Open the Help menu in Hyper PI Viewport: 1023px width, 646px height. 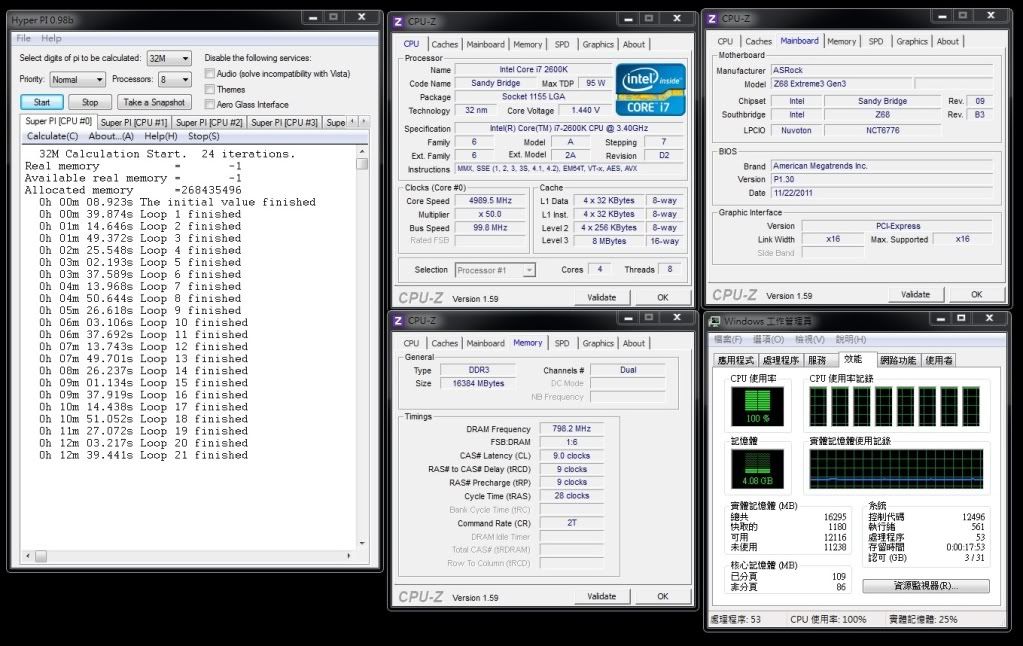[52, 38]
